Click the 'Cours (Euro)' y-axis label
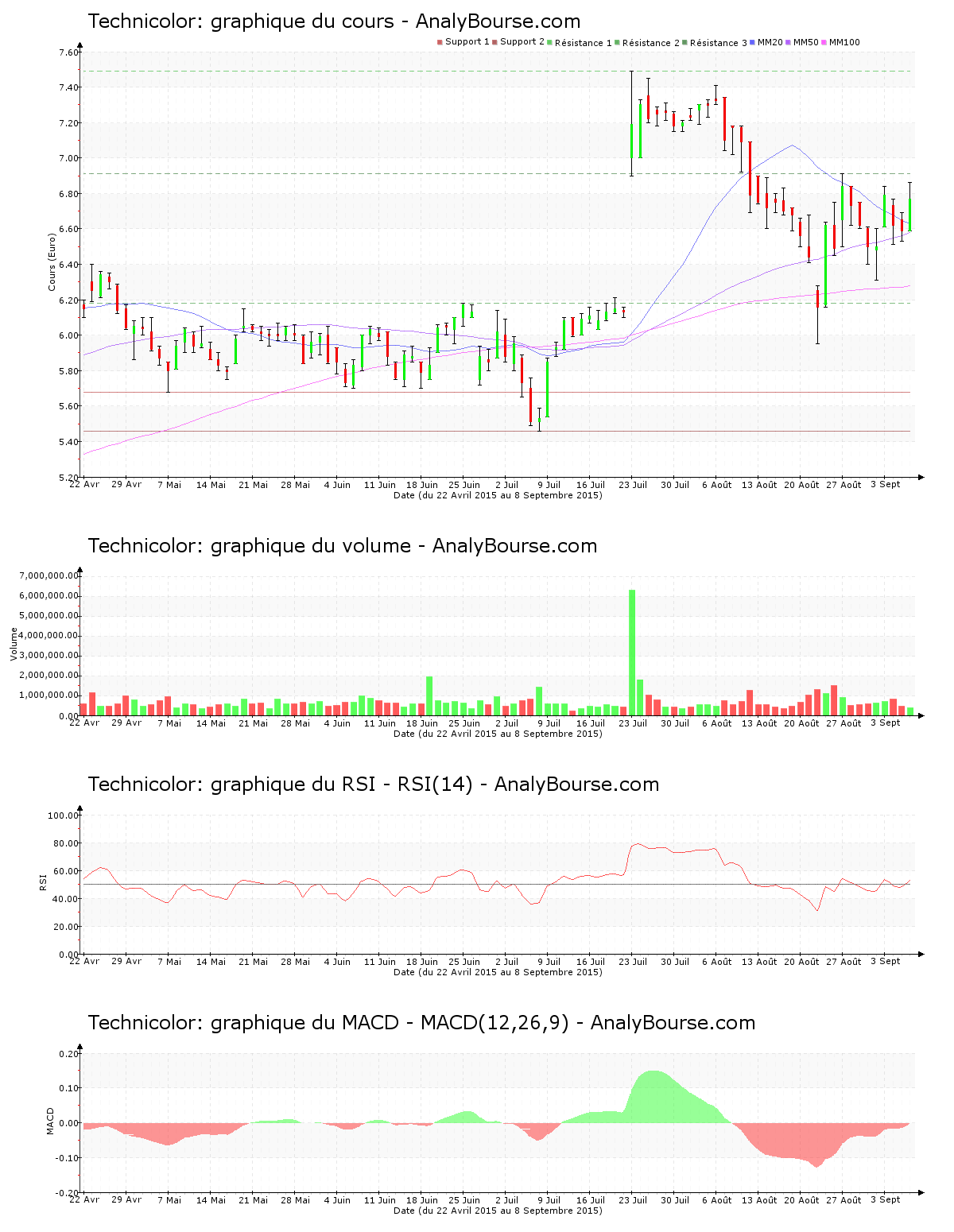 click(x=52, y=262)
